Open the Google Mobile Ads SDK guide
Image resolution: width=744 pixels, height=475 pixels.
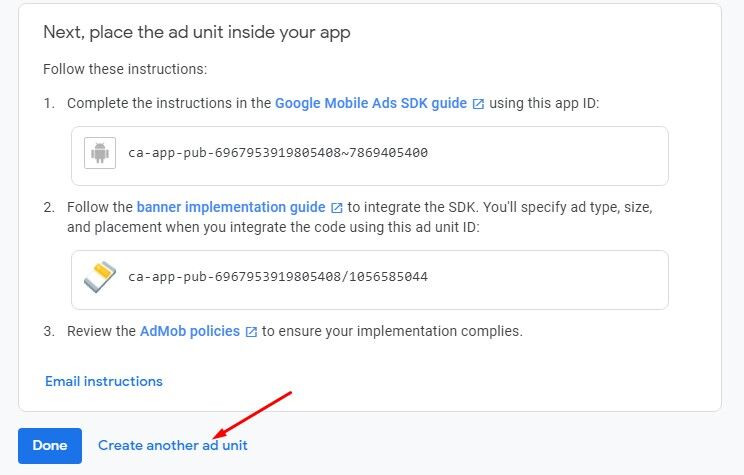coord(371,103)
